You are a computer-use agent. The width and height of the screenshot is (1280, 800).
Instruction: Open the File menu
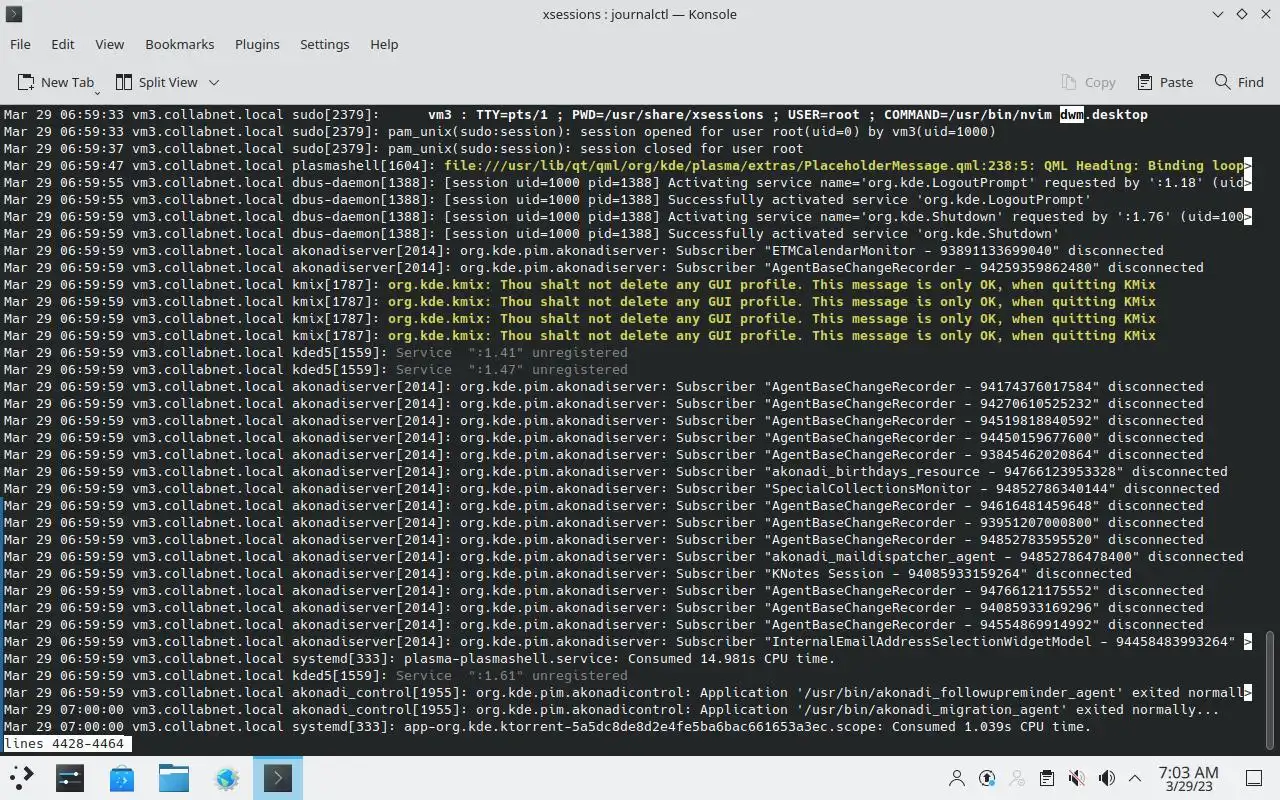20,44
